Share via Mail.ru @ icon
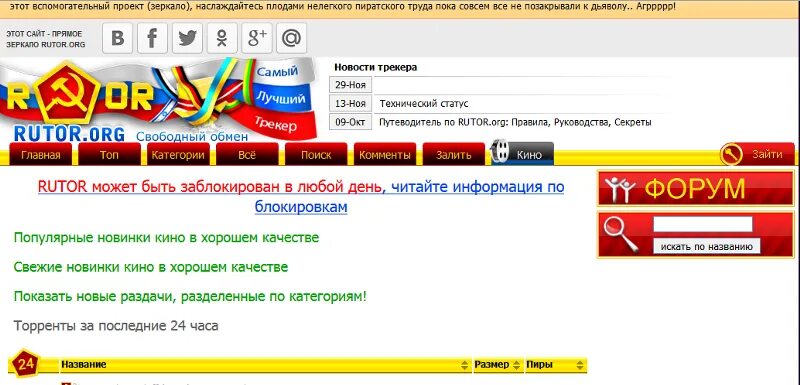The height and width of the screenshot is (385, 800). (291, 38)
